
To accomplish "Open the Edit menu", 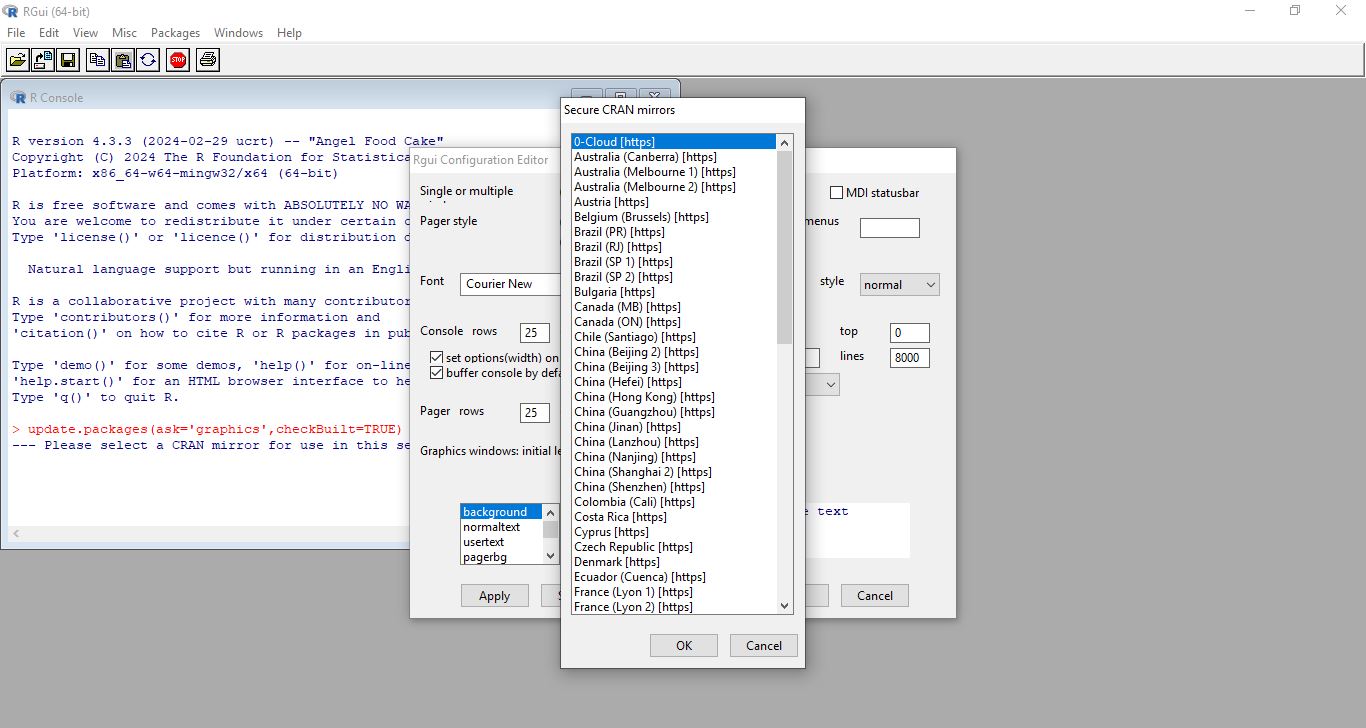I will [49, 33].
